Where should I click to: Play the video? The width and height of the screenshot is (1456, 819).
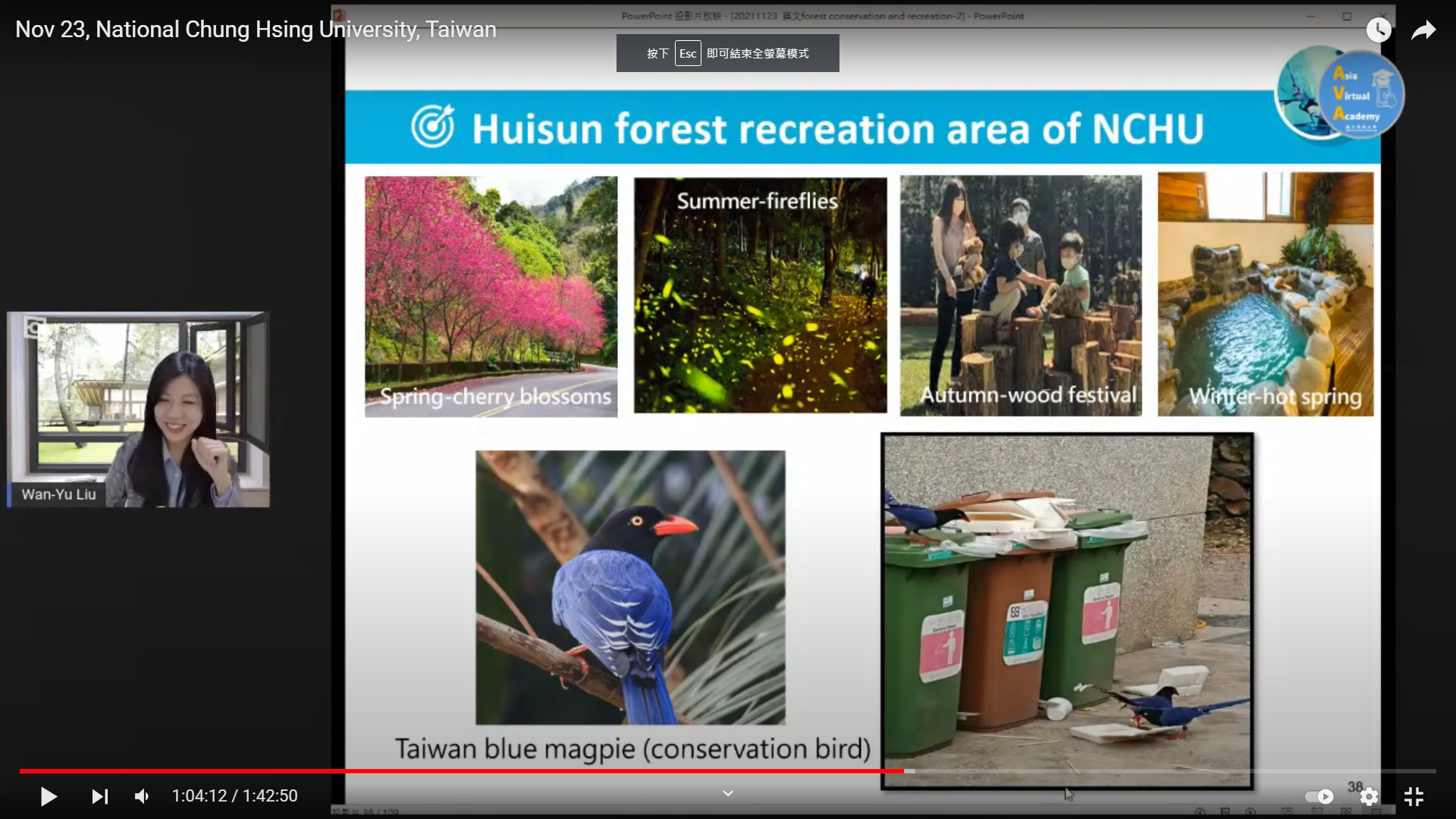(49, 796)
